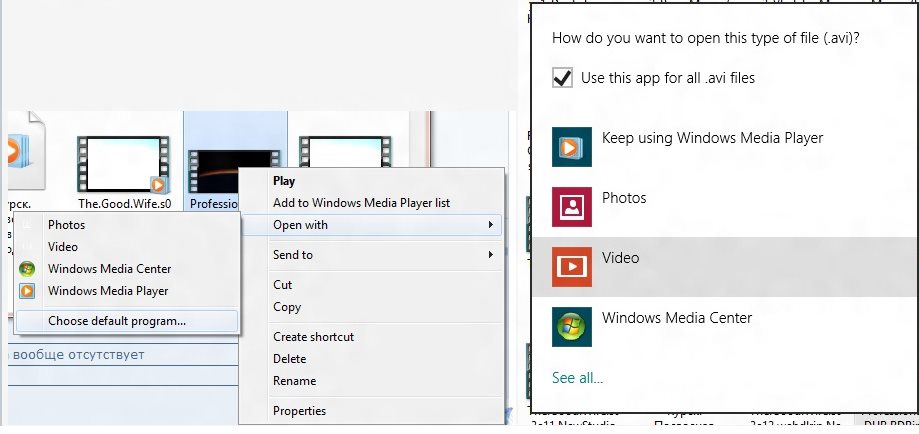The height and width of the screenshot is (434, 919).
Task: Click Windows Media Center icon in app chooser
Action: coord(571,327)
